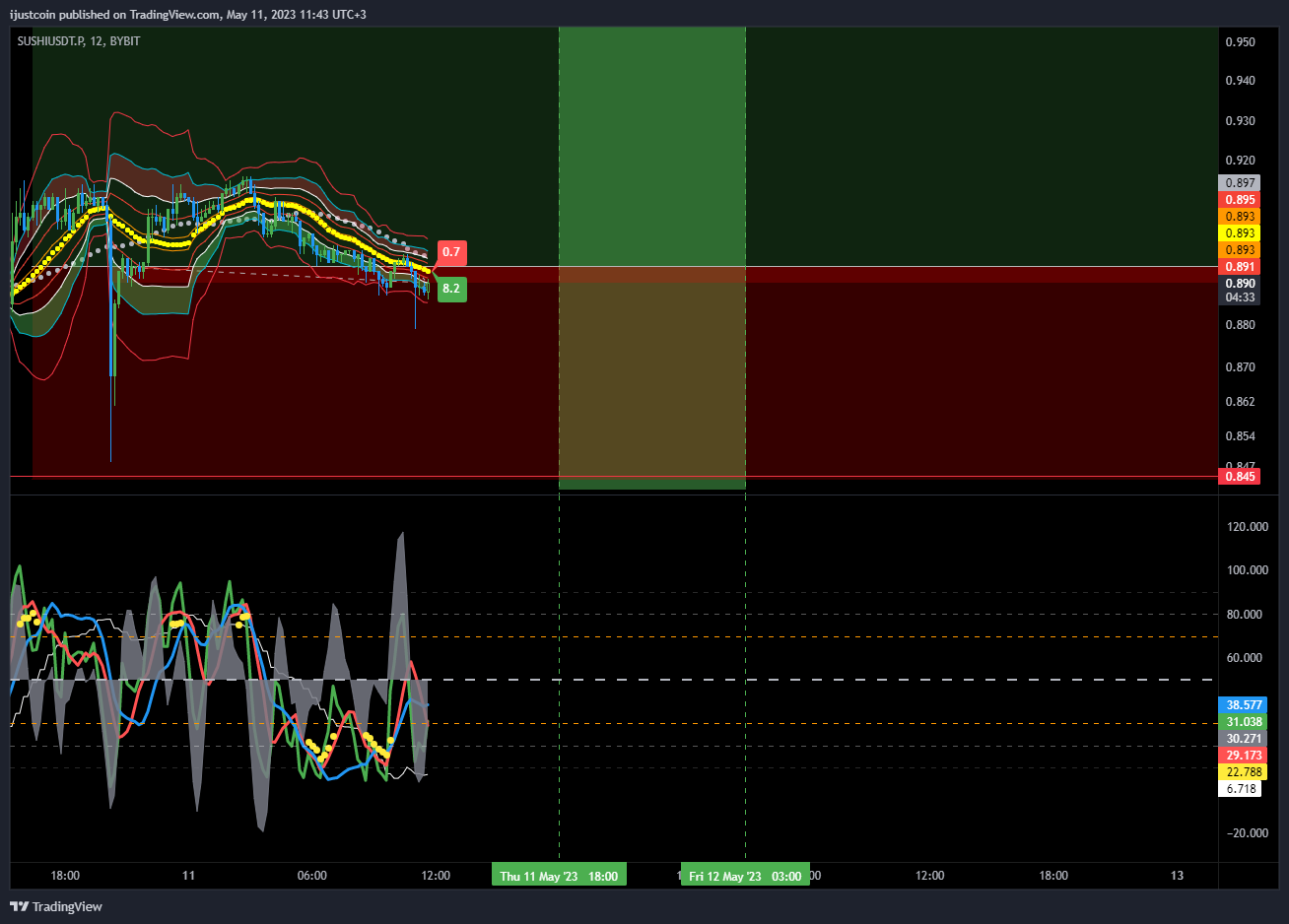1289x924 pixels.
Task: Click the 100.000 indicator axis value
Action: 1247,570
